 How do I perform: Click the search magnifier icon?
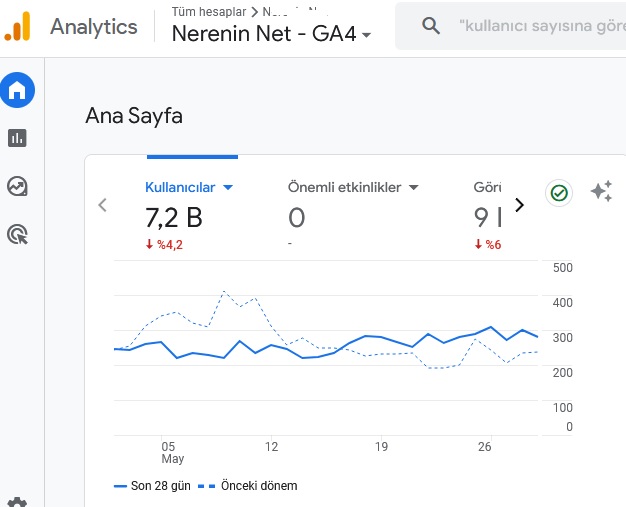click(431, 26)
